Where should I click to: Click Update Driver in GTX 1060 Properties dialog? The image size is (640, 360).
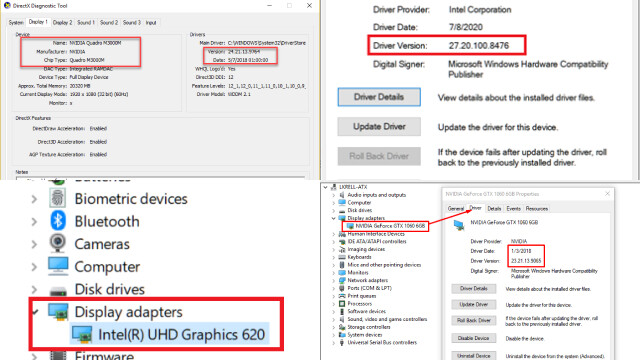pos(473,304)
